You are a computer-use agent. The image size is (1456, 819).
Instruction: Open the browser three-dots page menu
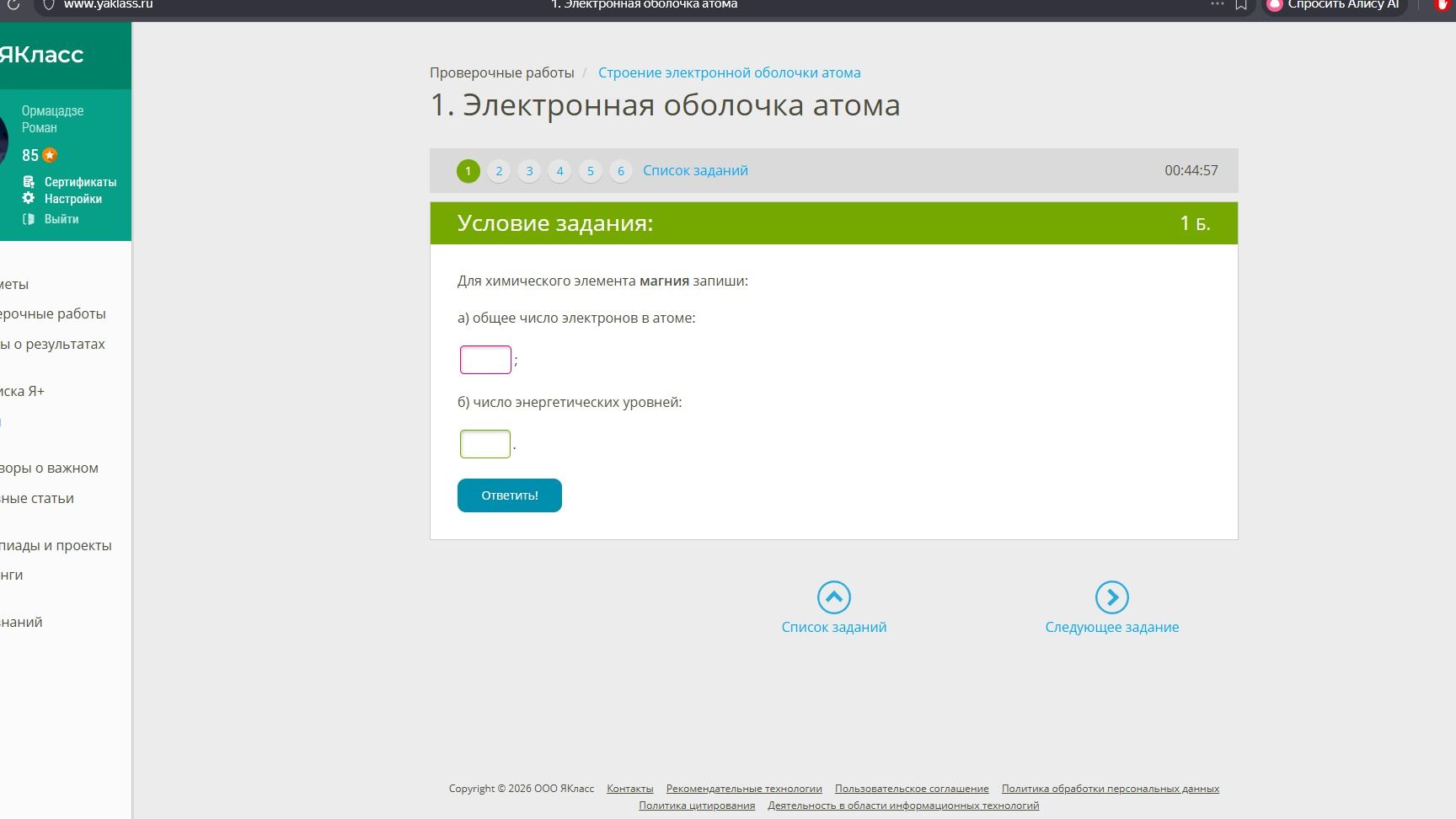(x=1217, y=5)
